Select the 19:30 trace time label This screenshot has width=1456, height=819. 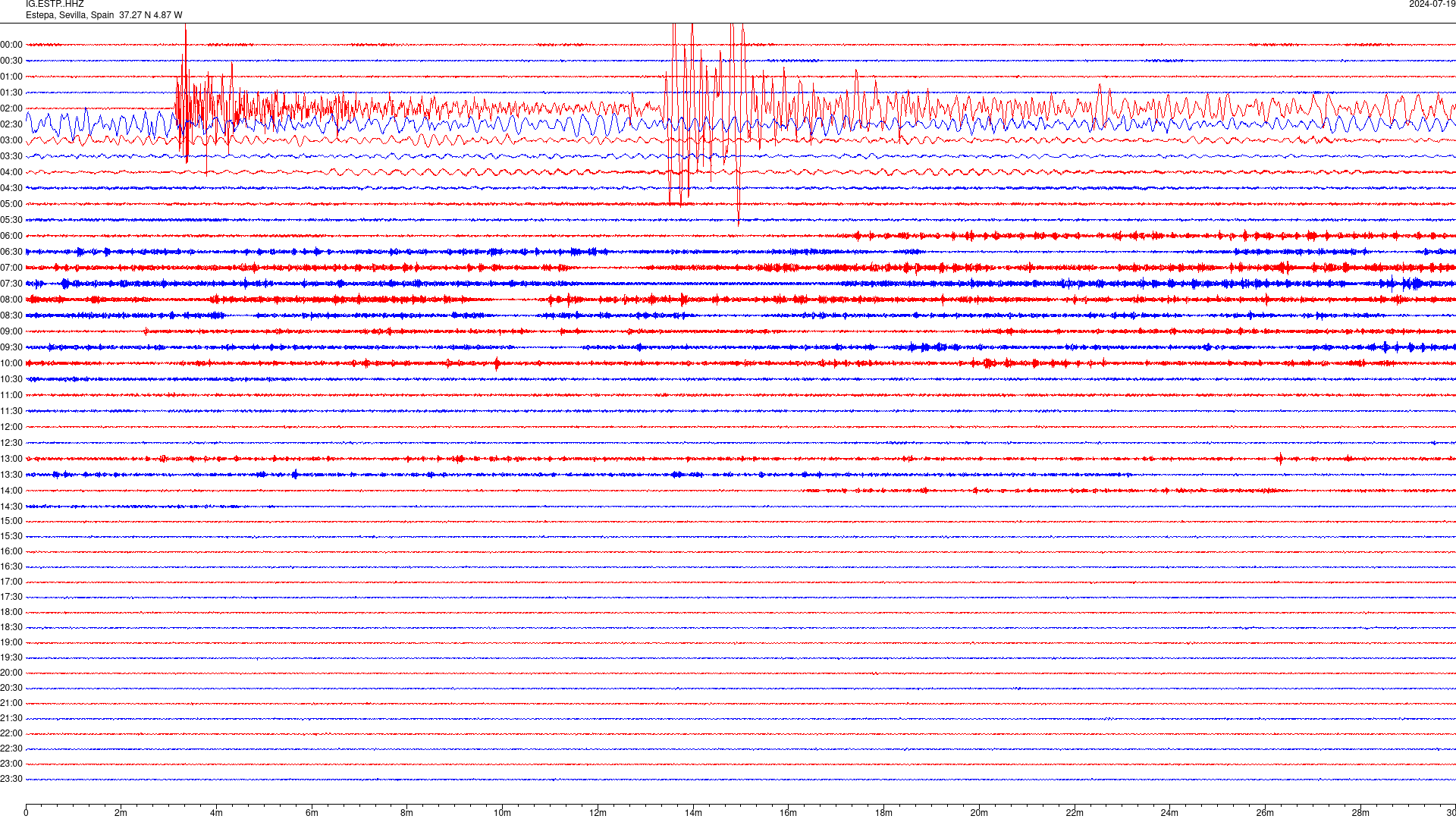(11, 657)
